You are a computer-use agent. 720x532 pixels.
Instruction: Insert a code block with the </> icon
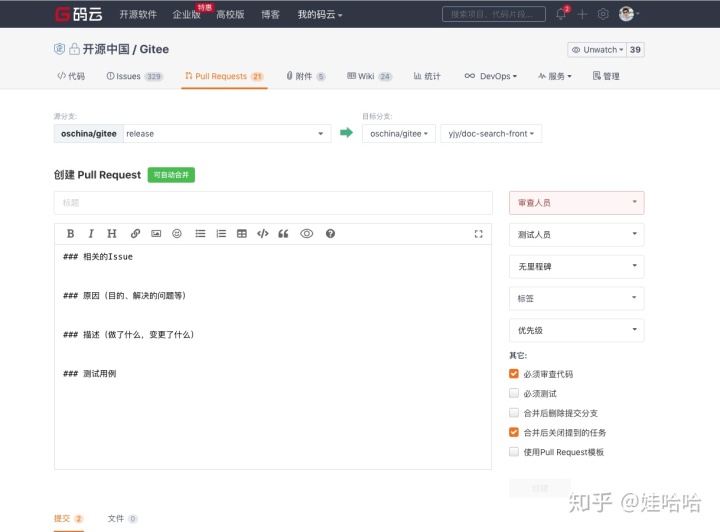(x=263, y=234)
